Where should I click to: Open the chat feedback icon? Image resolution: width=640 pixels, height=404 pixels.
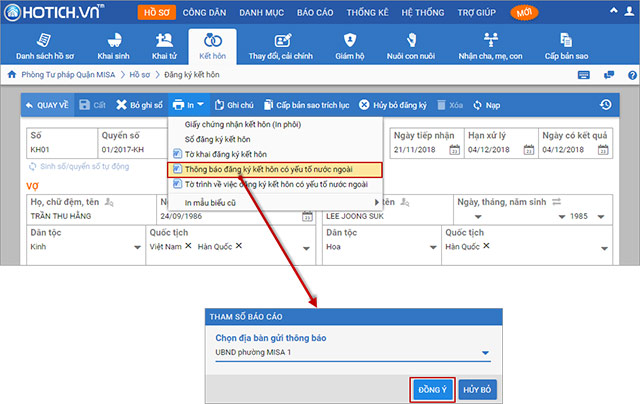[609, 75]
